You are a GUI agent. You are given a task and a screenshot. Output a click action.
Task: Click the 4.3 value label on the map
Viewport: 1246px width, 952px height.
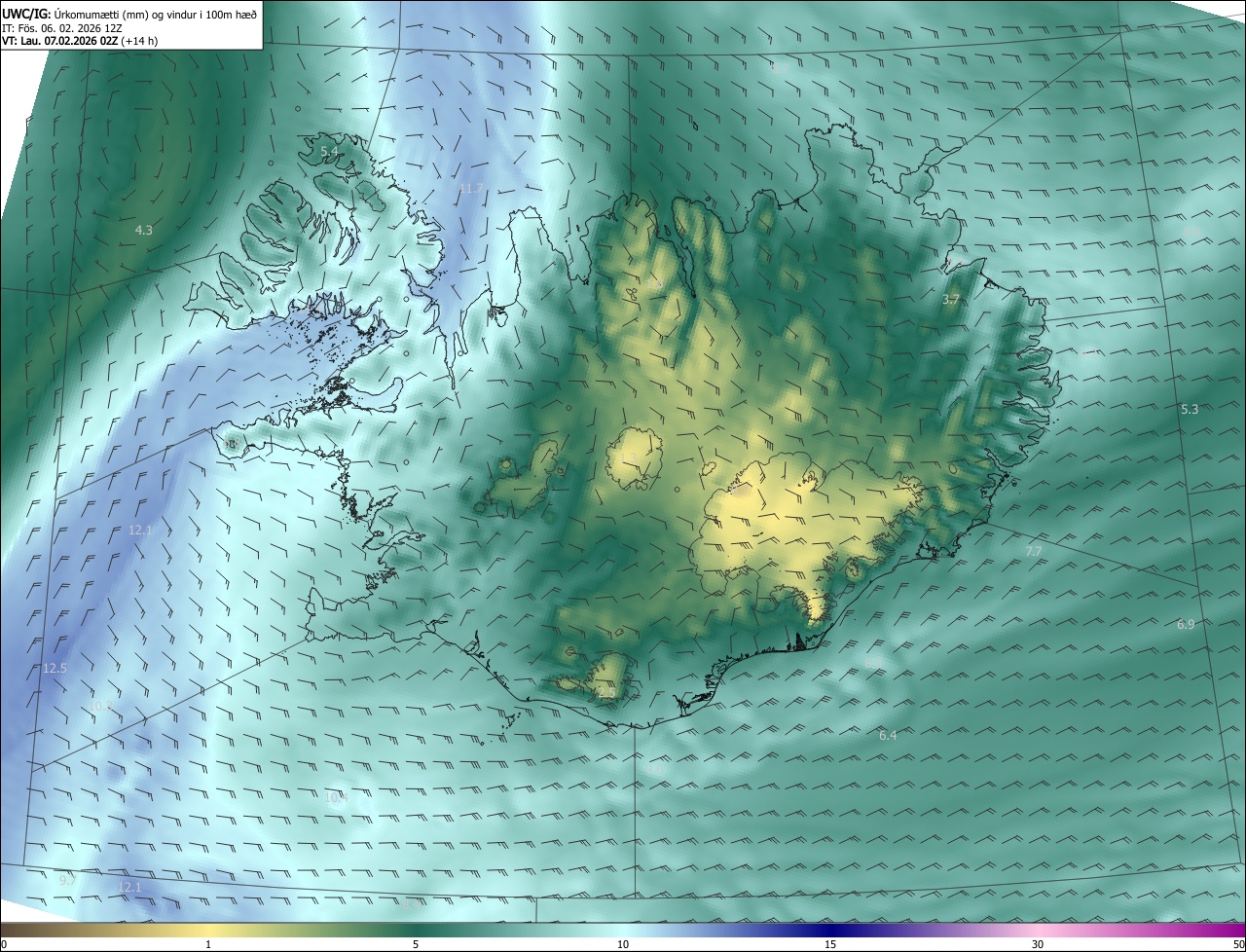pyautogui.click(x=143, y=231)
